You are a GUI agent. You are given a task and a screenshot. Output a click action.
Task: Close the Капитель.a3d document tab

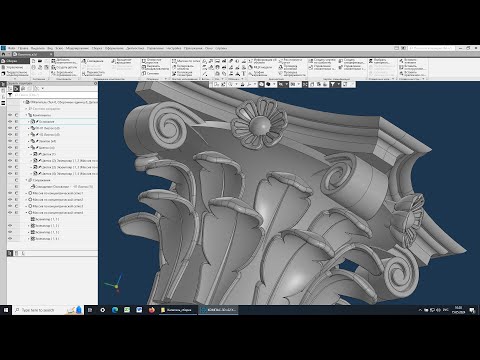[x=51, y=54]
